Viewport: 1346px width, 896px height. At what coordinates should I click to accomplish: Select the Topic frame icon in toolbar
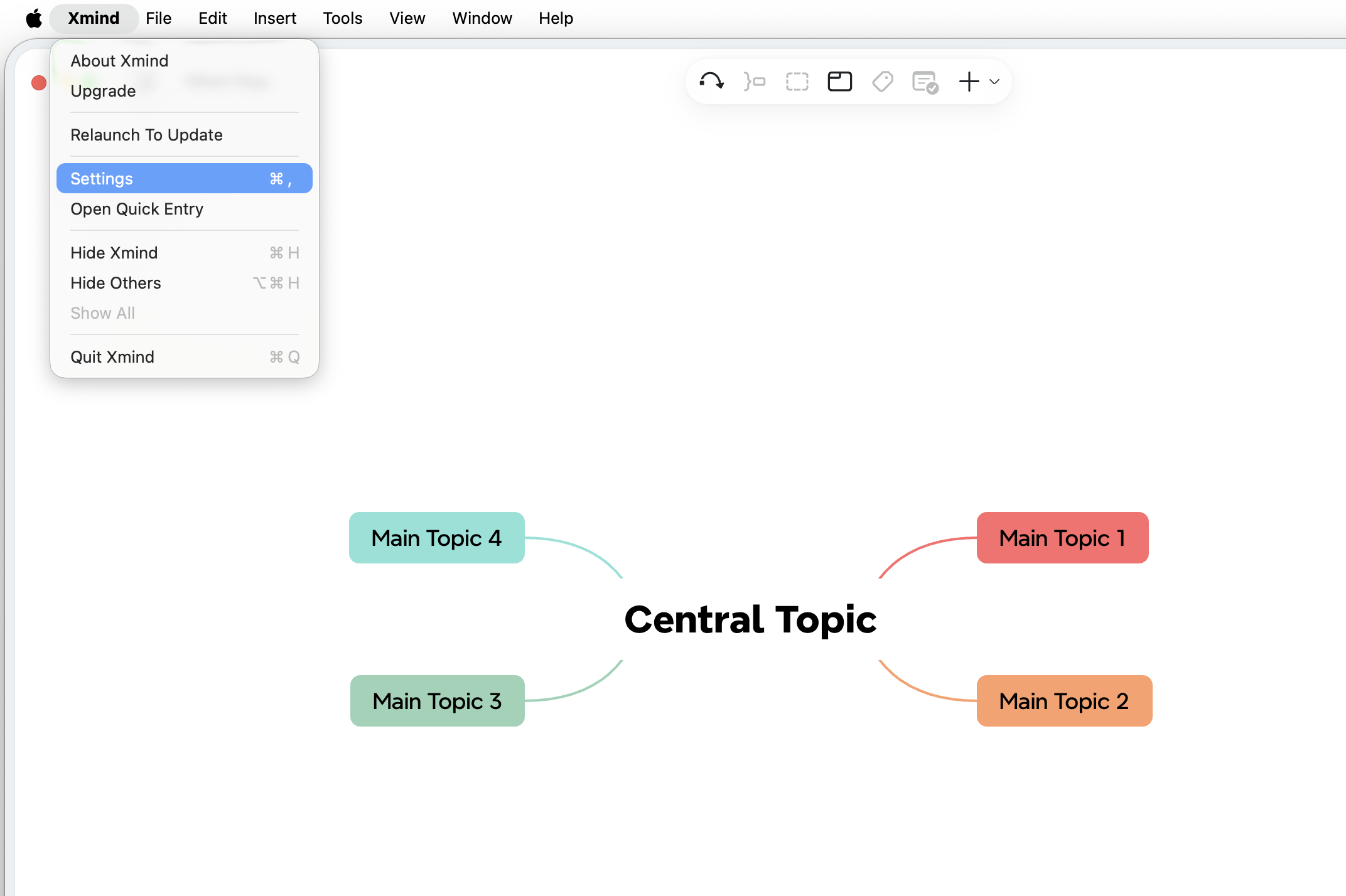pos(840,82)
